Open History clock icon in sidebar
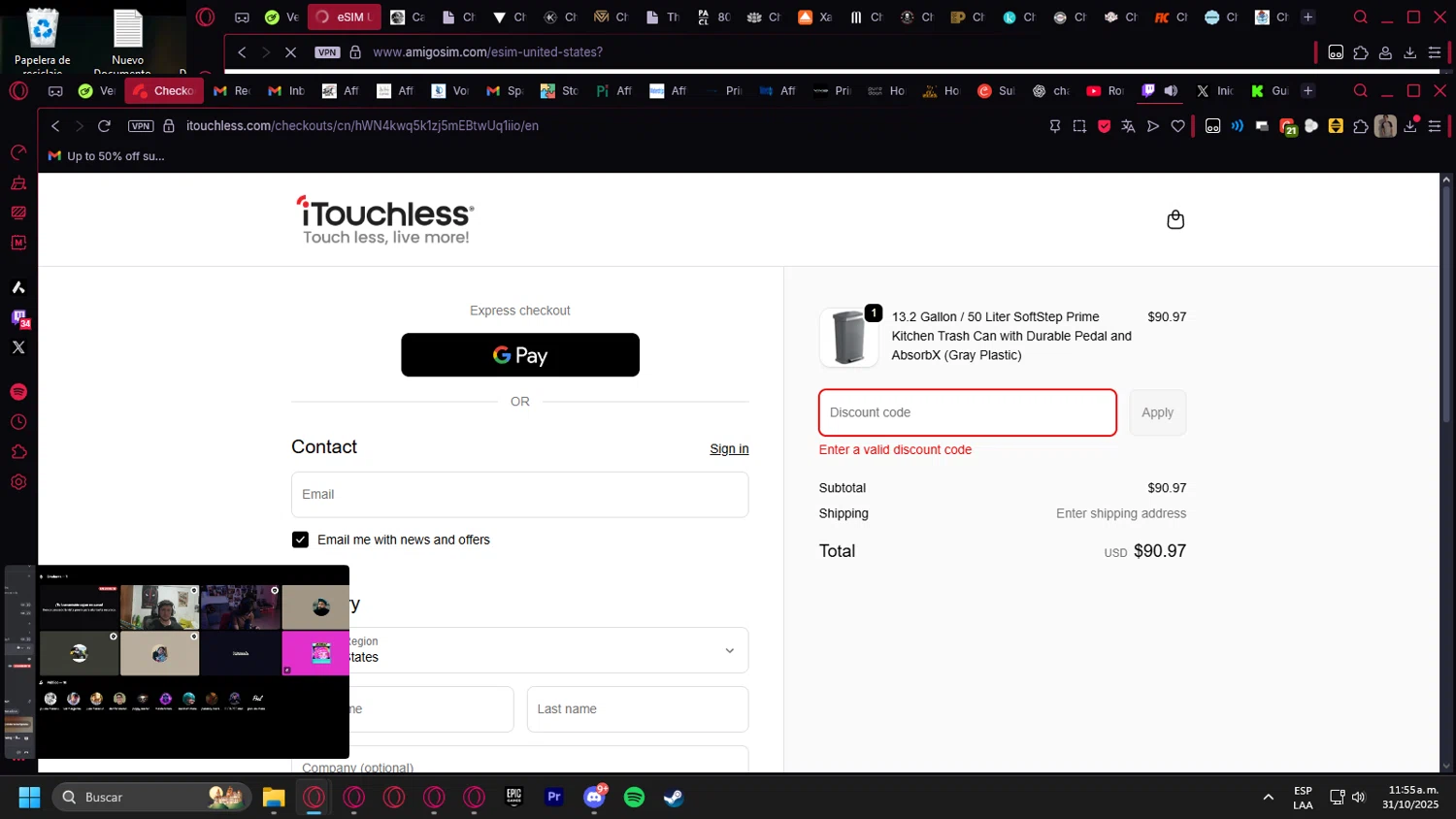 point(18,422)
